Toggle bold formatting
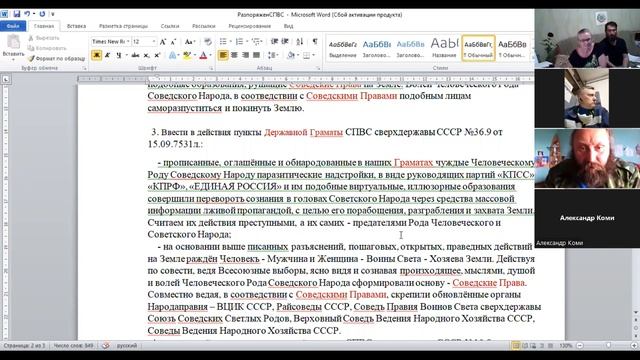This screenshot has height=360, width=640. tap(97, 55)
